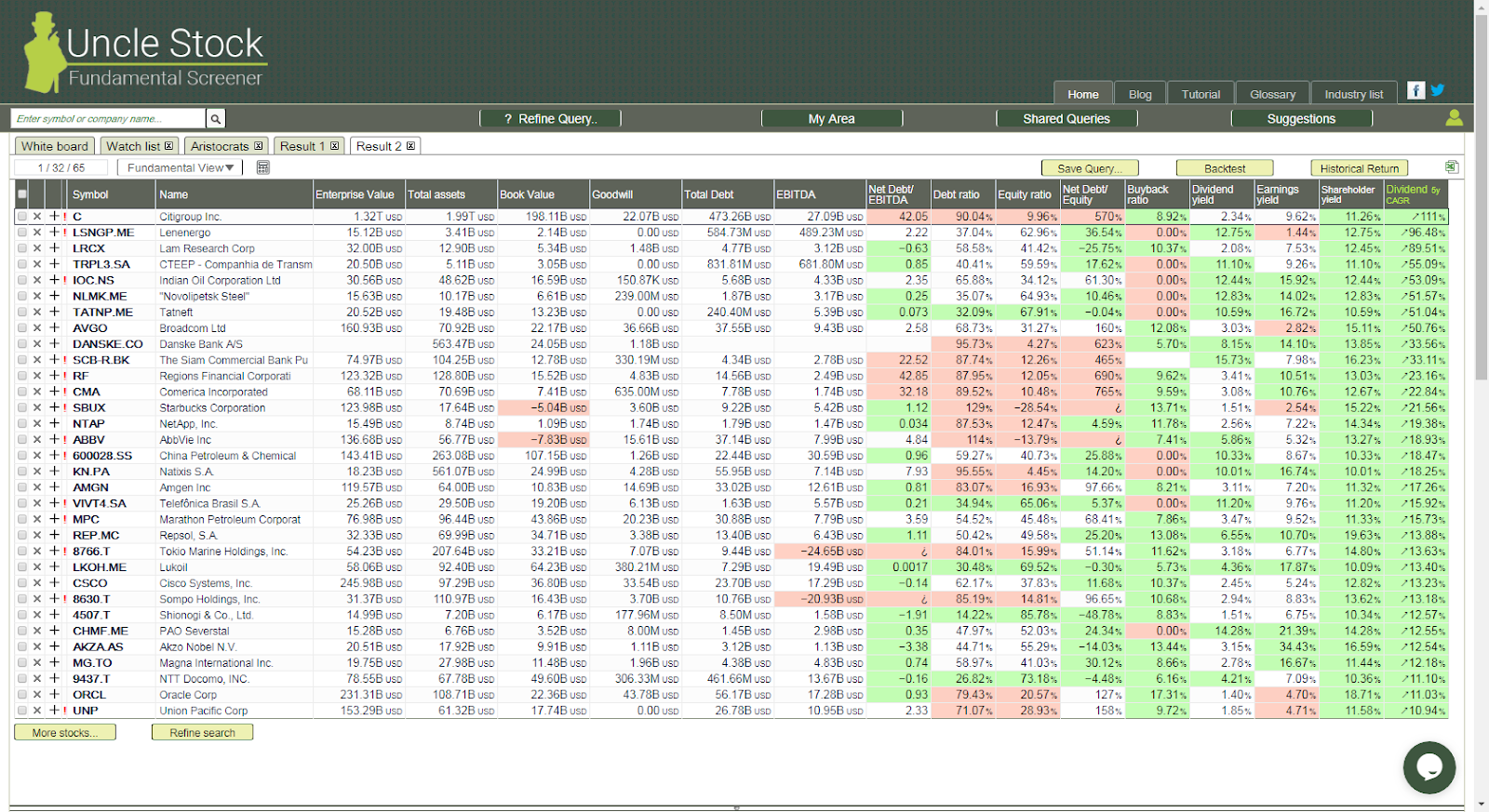Sort by the Goodwill column header
This screenshot has height=812, width=1489.
636,194
